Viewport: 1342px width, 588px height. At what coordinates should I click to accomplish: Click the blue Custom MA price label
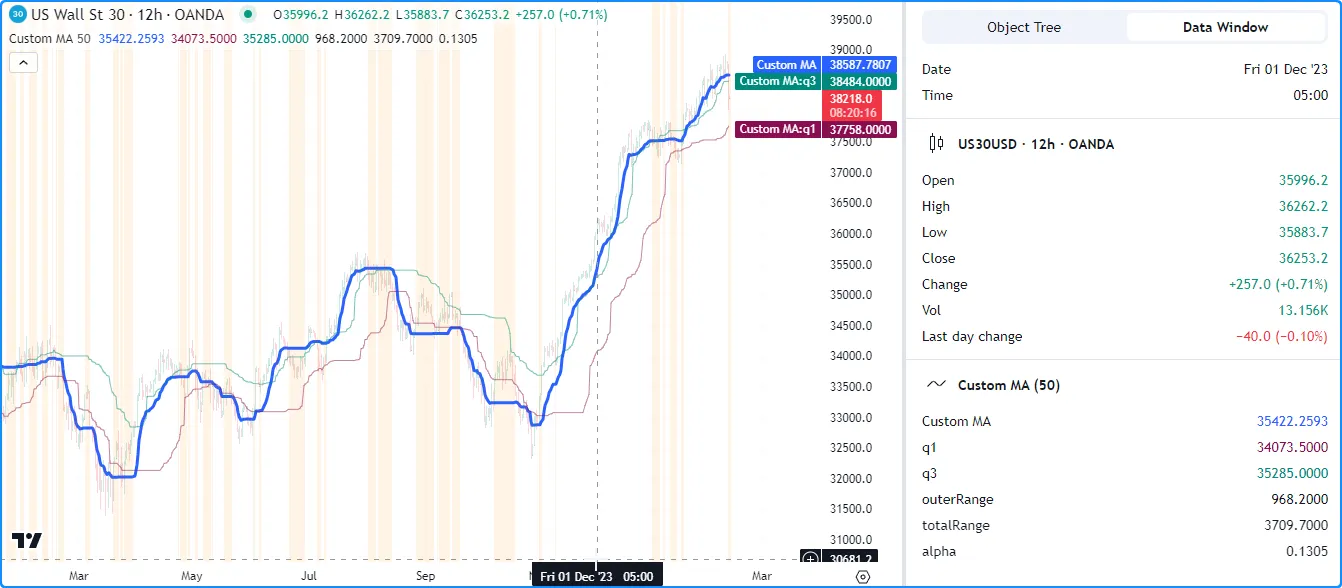pos(786,65)
